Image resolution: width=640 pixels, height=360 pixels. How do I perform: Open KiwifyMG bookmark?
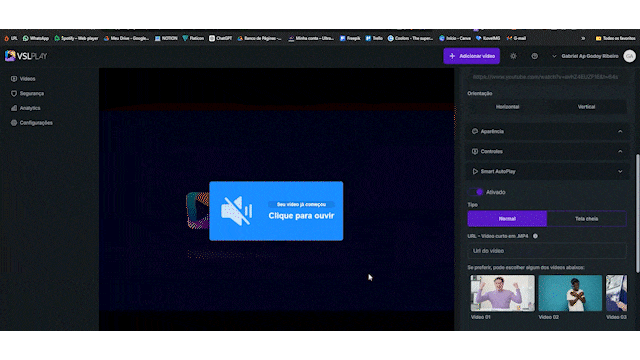(488, 38)
